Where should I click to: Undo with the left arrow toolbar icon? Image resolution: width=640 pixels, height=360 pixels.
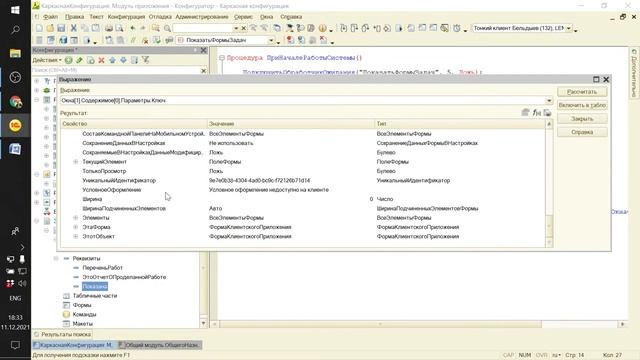pyautogui.click(x=133, y=28)
